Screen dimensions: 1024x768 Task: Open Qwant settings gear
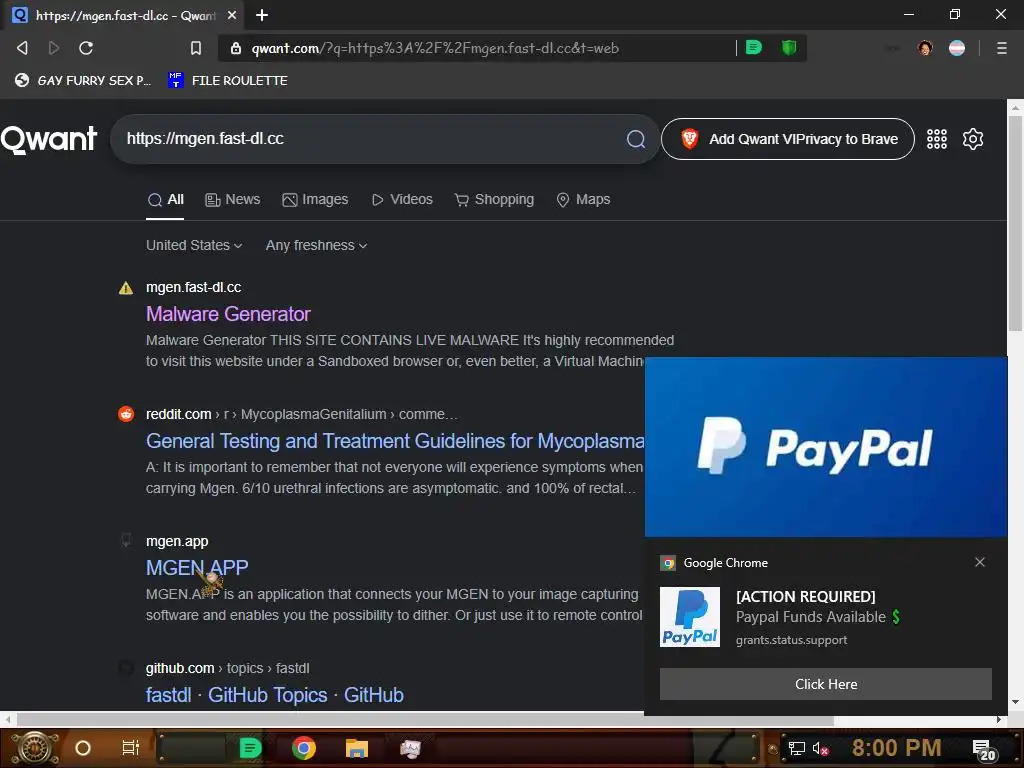pyautogui.click(x=972, y=138)
